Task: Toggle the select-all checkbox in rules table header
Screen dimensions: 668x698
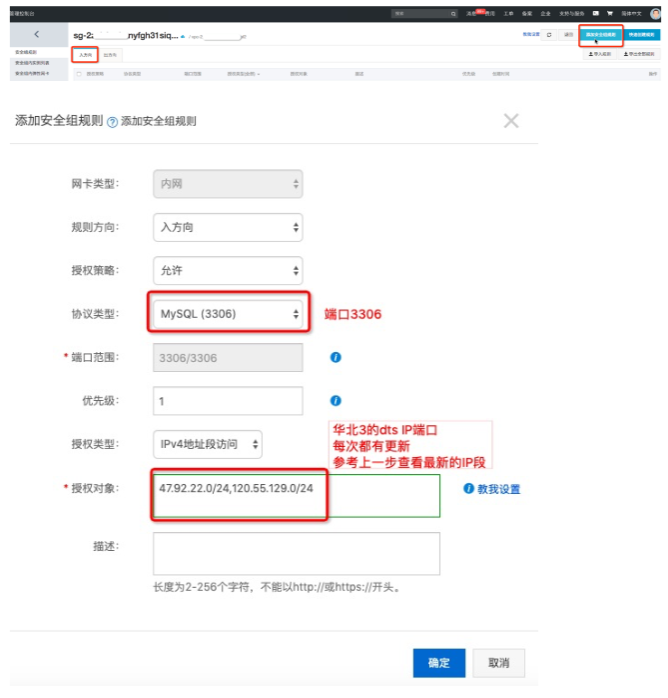Action: coord(79,74)
